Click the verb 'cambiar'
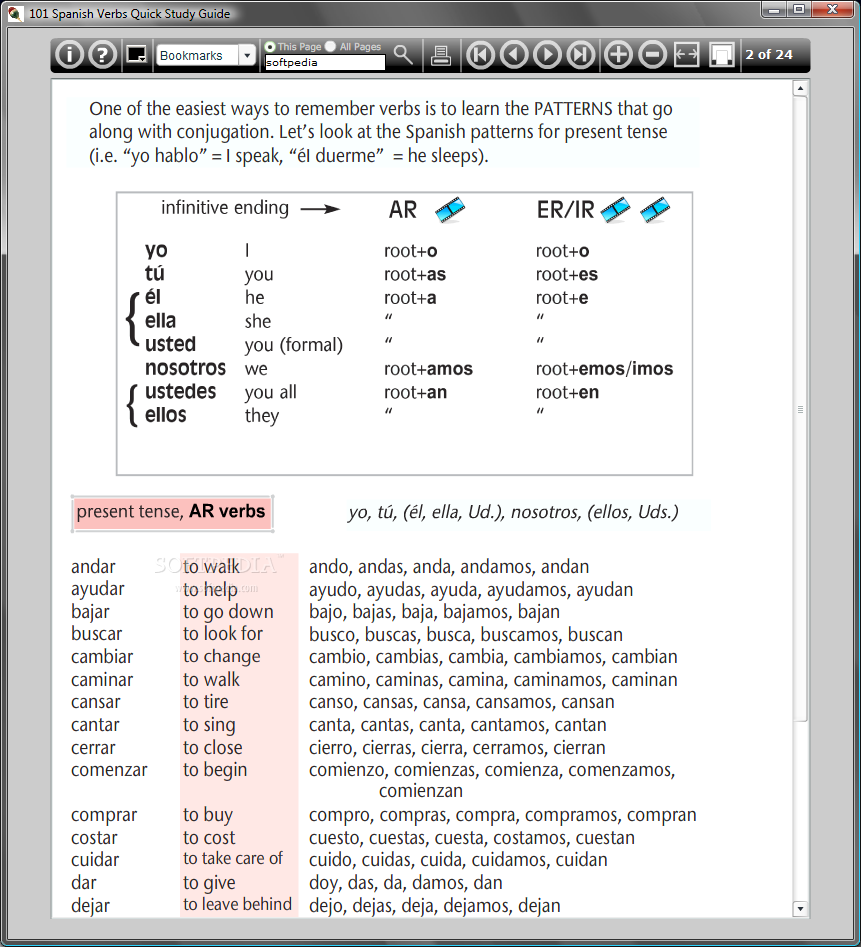Screen dimensions: 861x947 102,657
